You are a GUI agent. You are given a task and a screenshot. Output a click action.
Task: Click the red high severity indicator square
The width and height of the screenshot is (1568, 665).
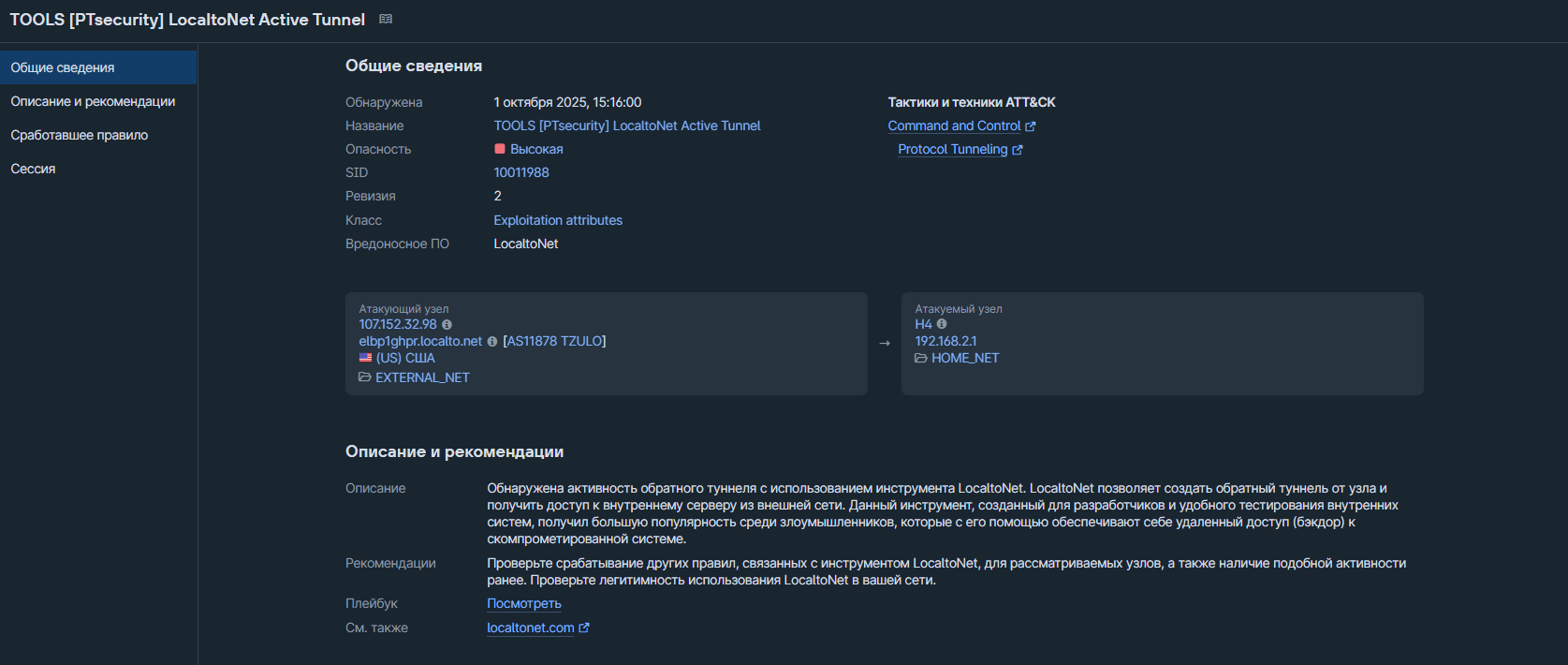point(500,149)
